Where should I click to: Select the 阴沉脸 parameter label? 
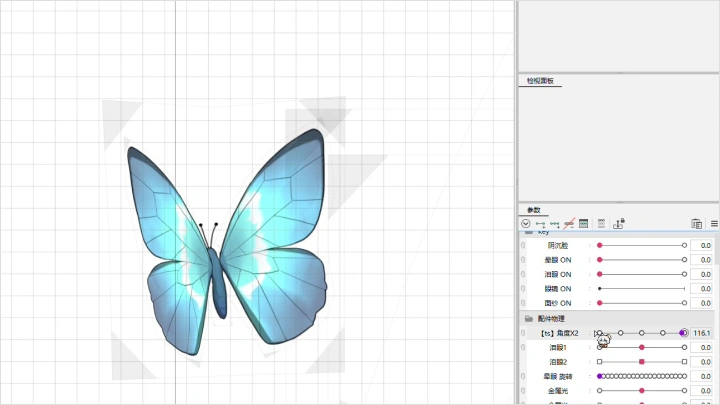click(x=558, y=246)
